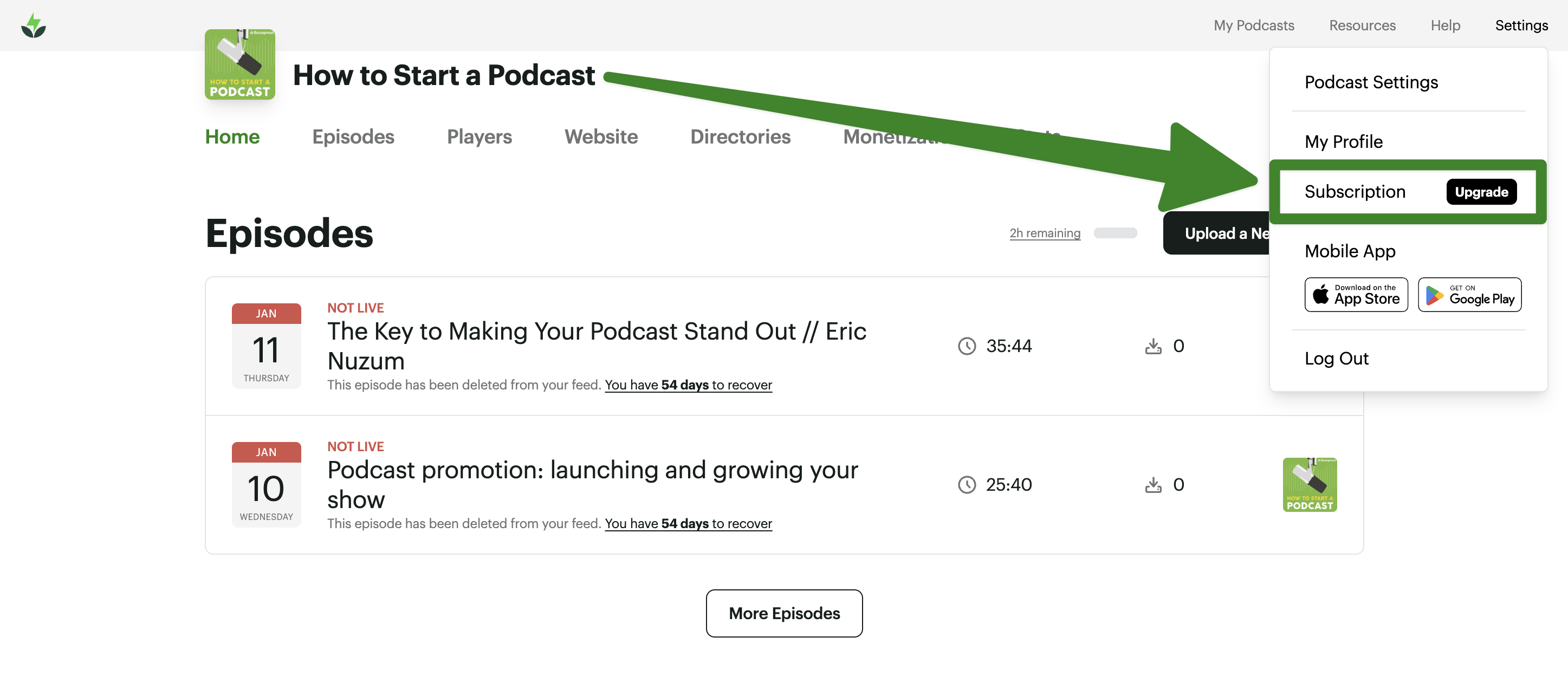Select Podcast Settings from the menu

pos(1371,82)
